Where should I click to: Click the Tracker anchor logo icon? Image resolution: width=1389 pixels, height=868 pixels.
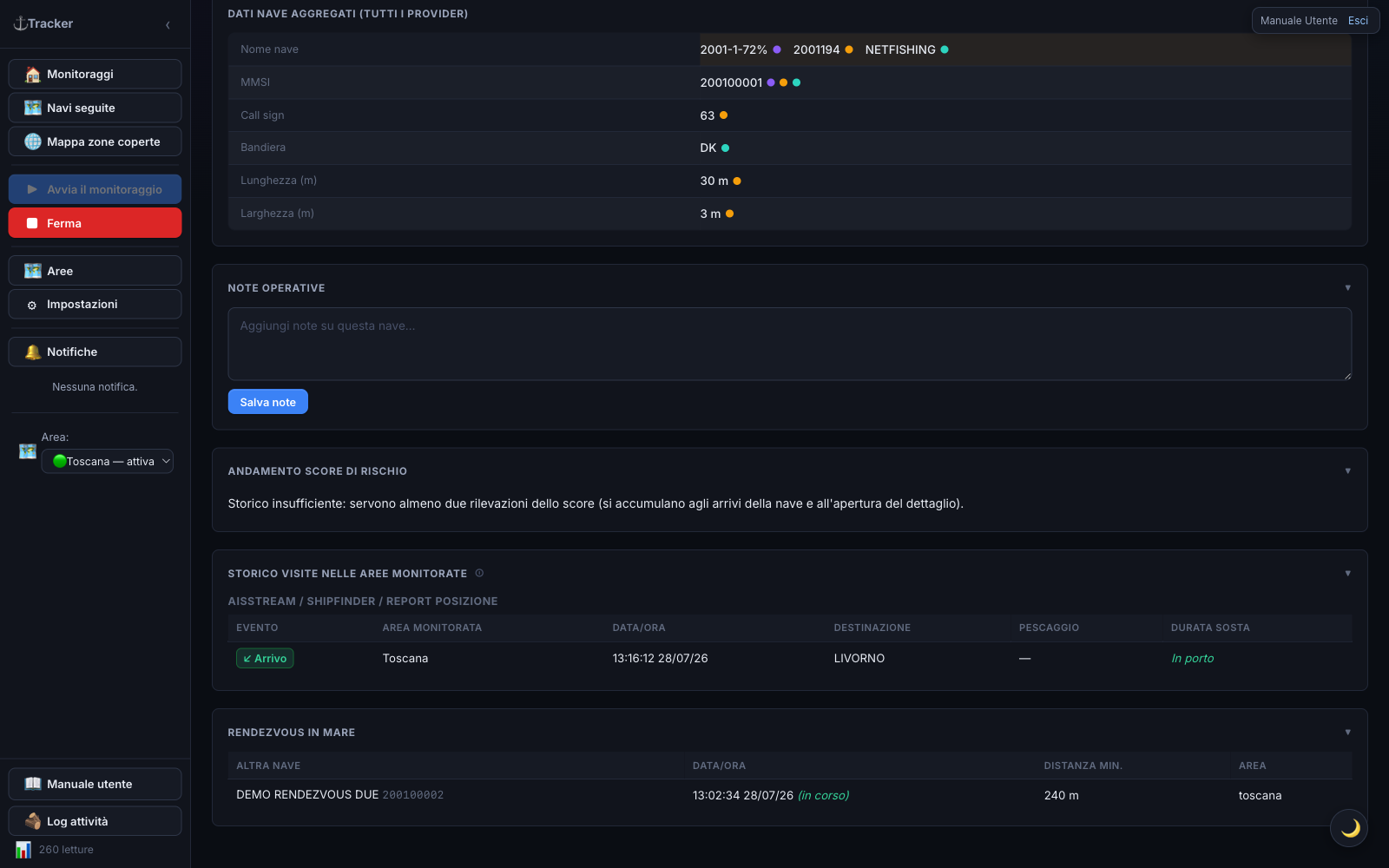[20, 23]
